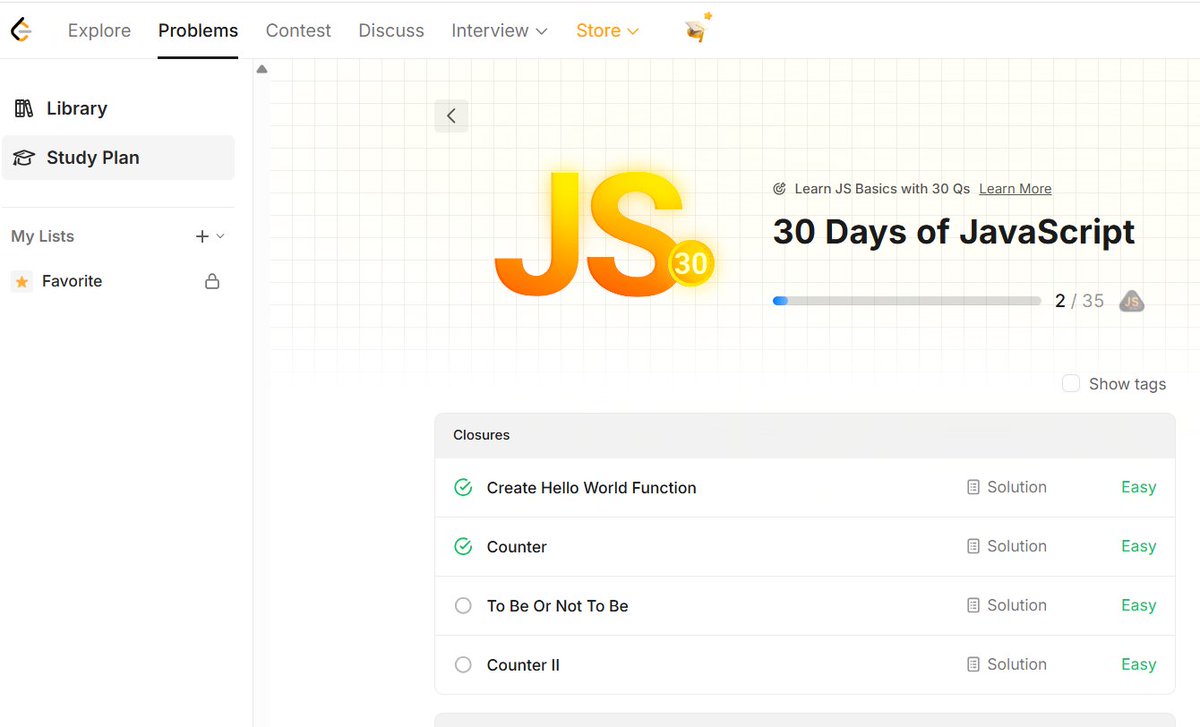
Task: Click the JS badge icon beside progress
Action: tap(1132, 300)
